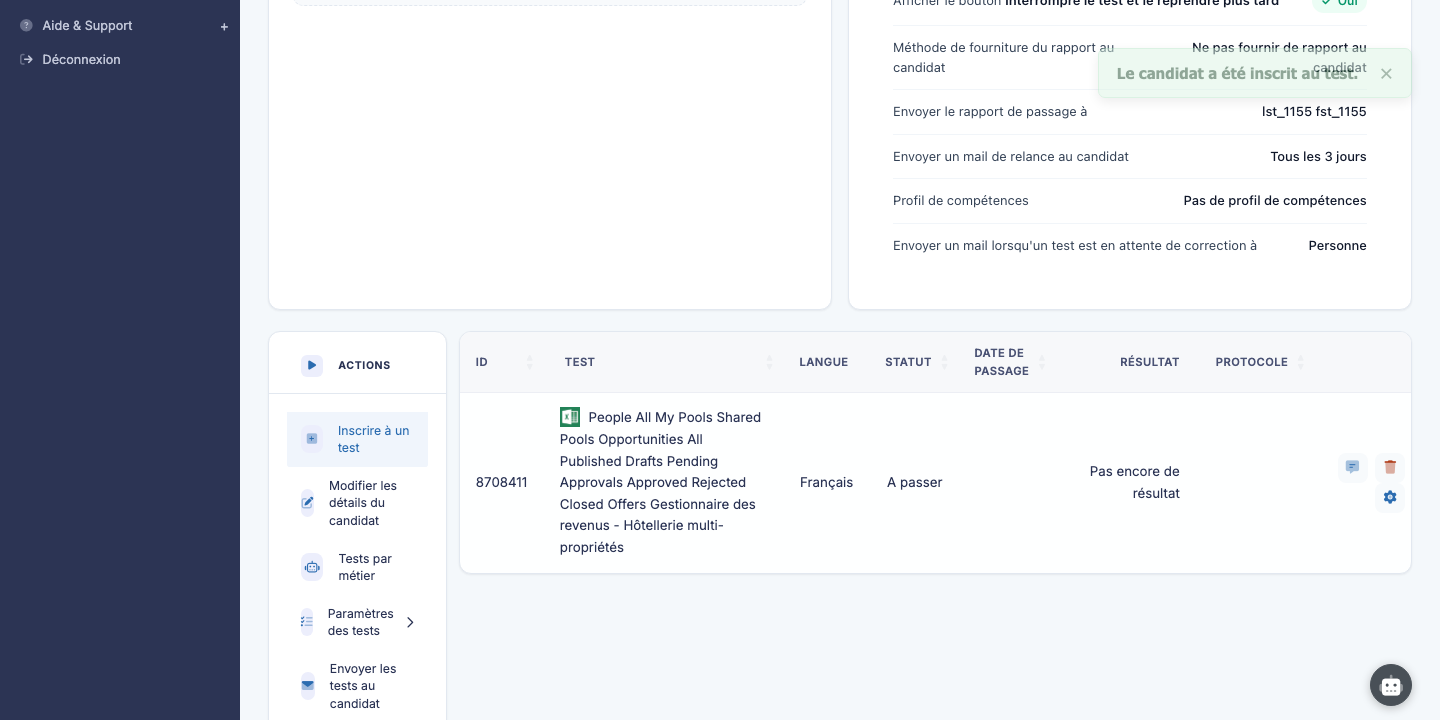Open the Aide & Support help icon
This screenshot has width=1440, height=720.
point(26,26)
